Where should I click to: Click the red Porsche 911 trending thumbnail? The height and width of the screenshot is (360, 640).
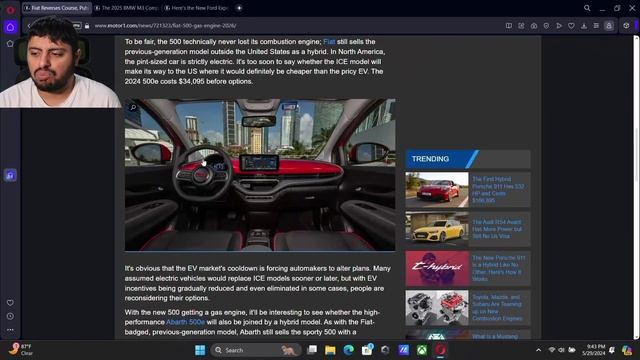coord(437,190)
